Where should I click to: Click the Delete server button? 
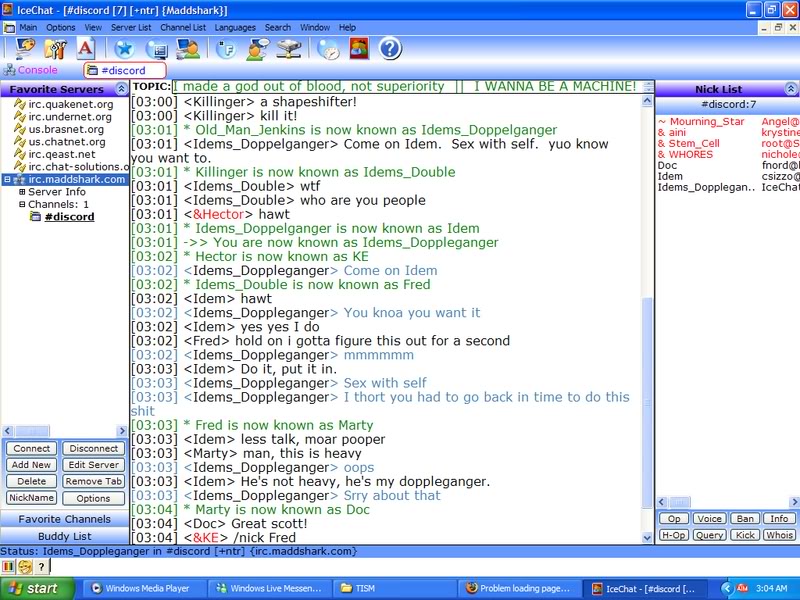(32, 481)
